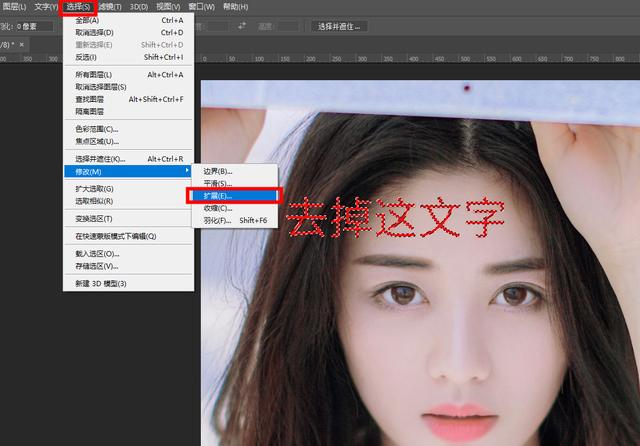
Task: Open the 3D(D) menu
Action: 139,7
